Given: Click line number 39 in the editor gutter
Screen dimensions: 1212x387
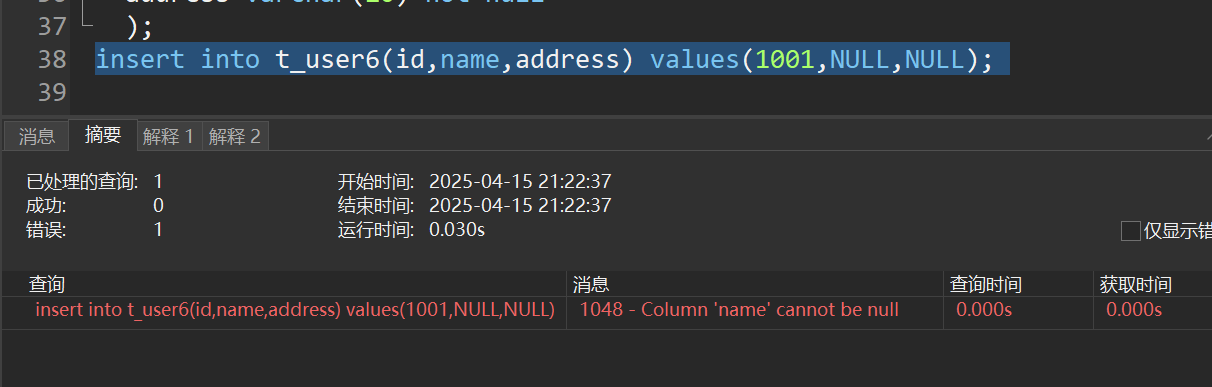Looking at the screenshot, I should coord(51,92).
